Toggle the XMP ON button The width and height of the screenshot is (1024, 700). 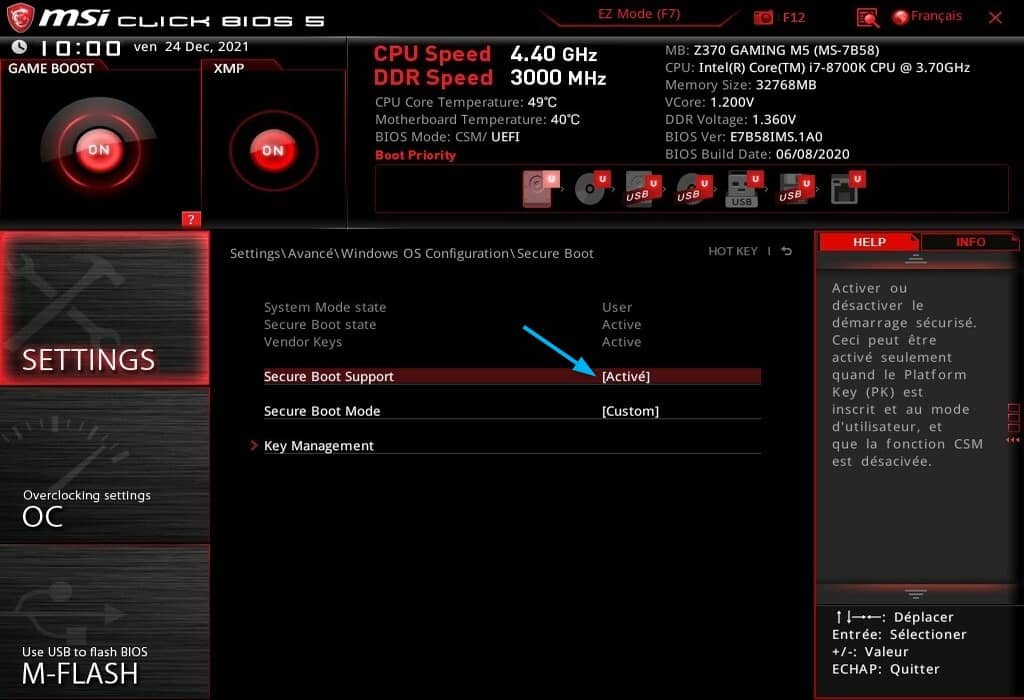(273, 151)
